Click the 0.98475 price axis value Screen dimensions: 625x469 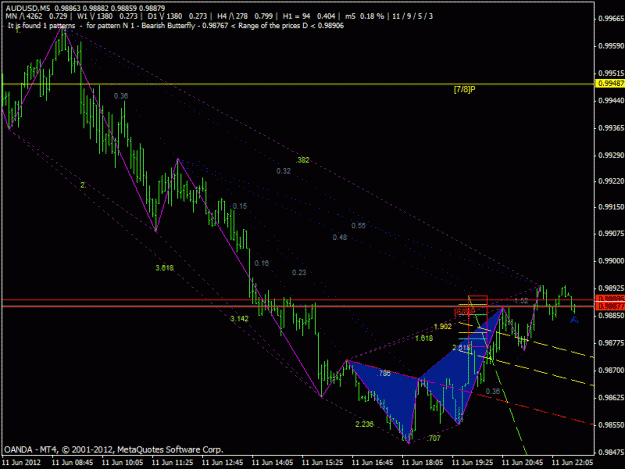[611, 452]
